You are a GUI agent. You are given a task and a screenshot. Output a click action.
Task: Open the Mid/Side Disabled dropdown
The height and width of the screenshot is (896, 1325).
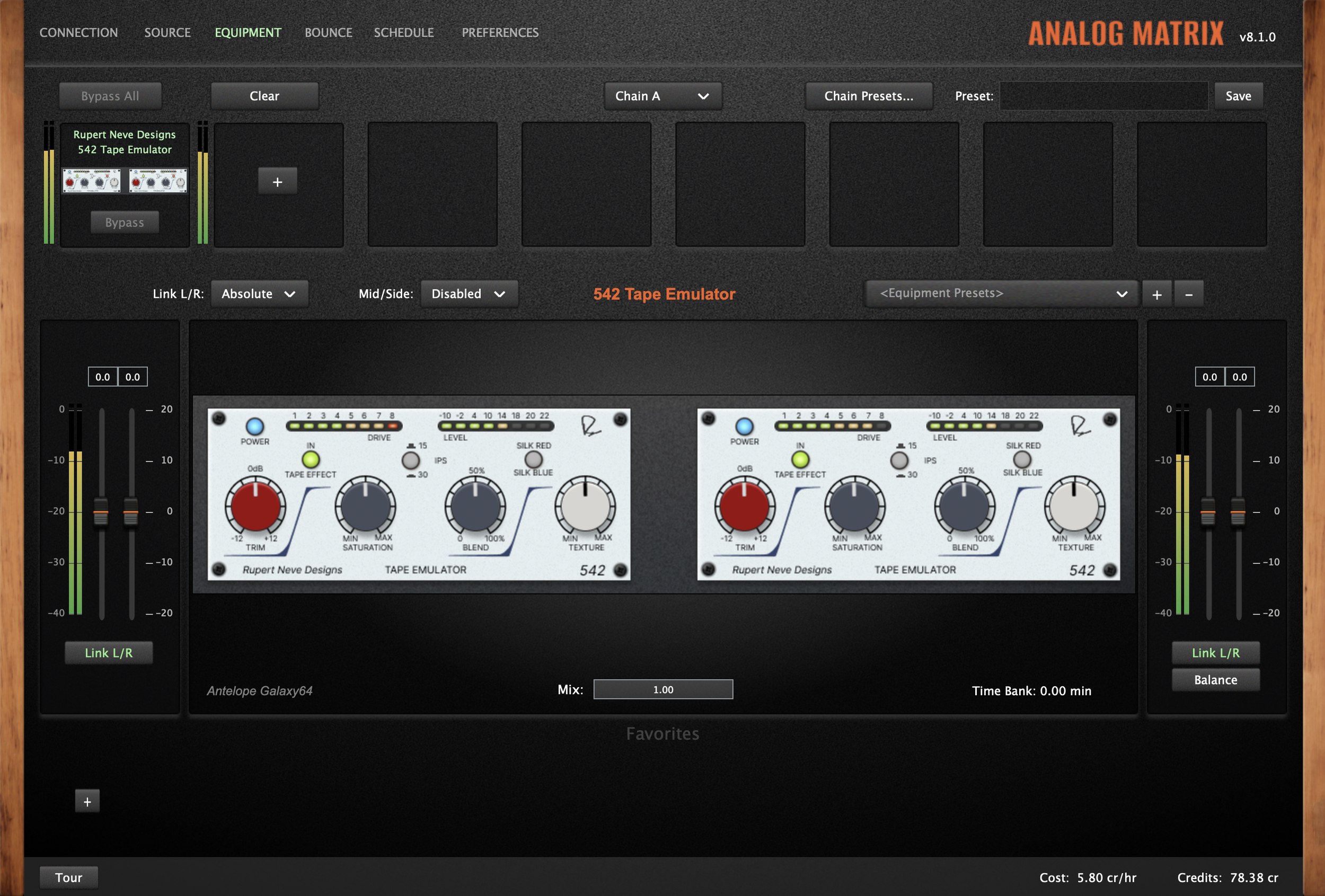(469, 294)
